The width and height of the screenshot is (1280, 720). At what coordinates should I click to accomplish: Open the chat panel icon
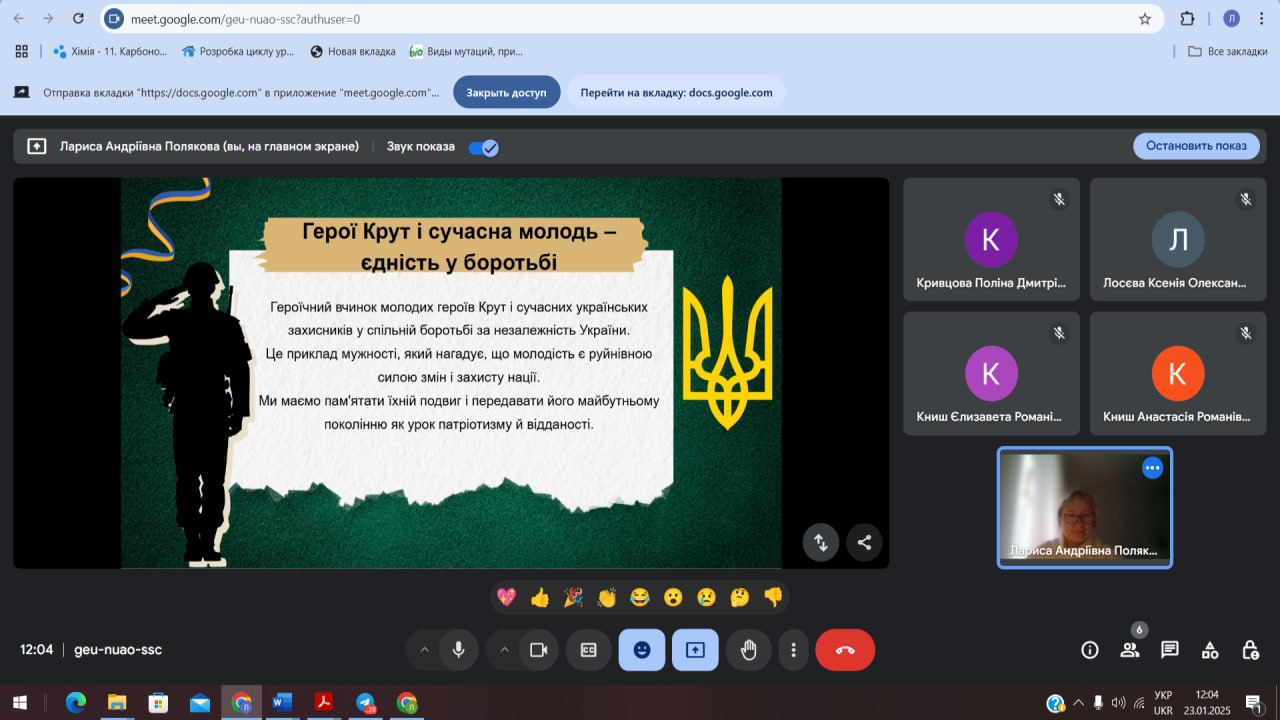click(1170, 650)
